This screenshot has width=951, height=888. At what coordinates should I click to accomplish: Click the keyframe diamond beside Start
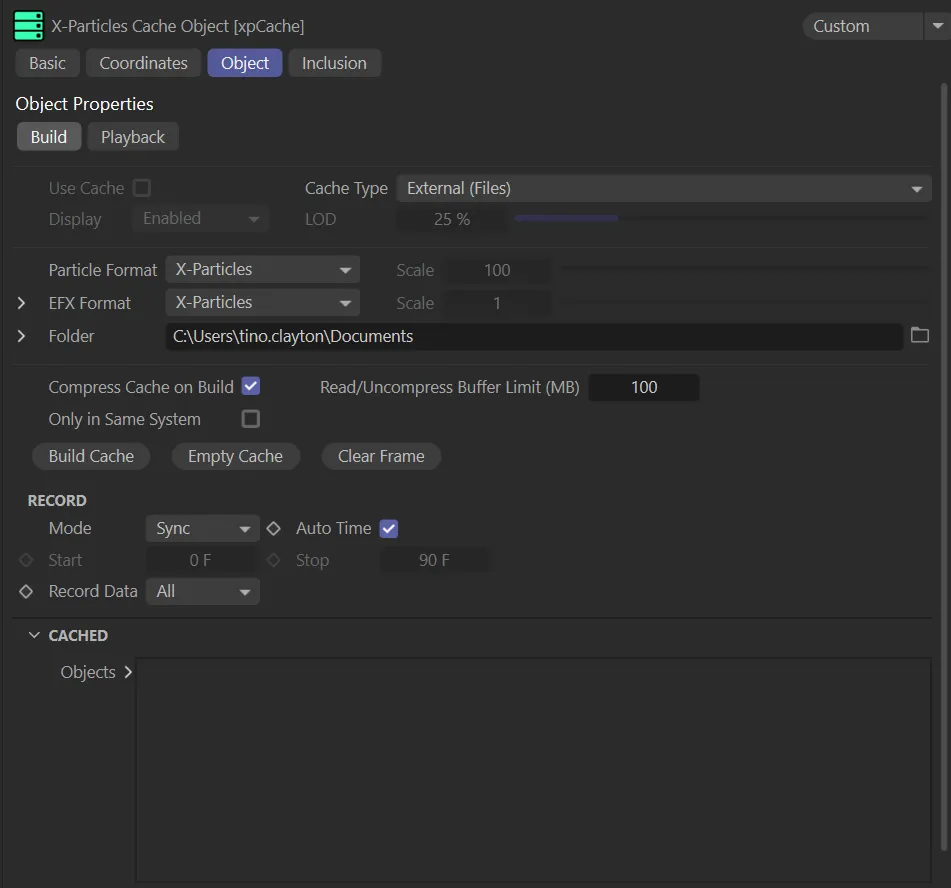tap(26, 560)
